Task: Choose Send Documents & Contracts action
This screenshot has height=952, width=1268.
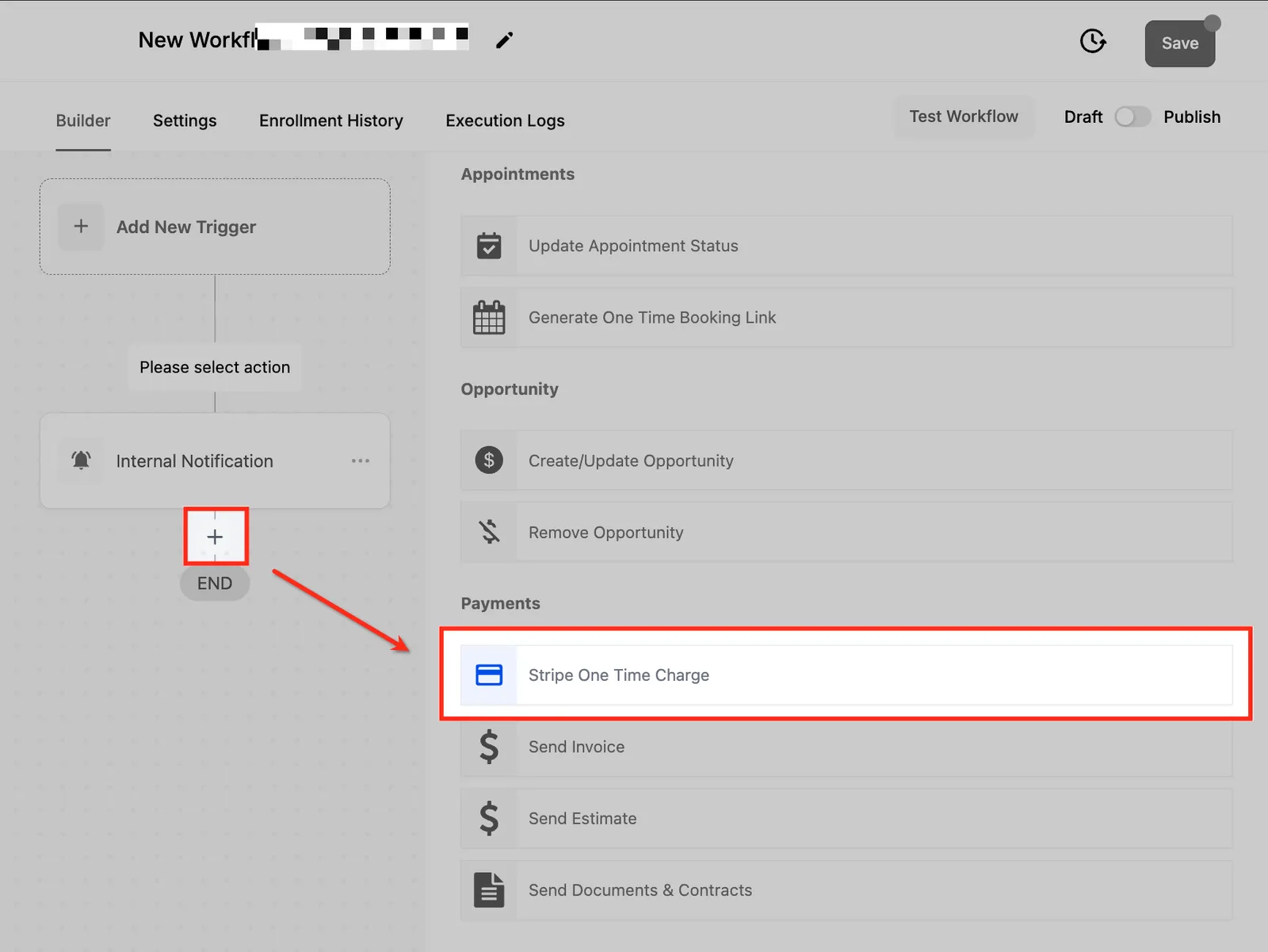Action: pyautogui.click(x=846, y=890)
